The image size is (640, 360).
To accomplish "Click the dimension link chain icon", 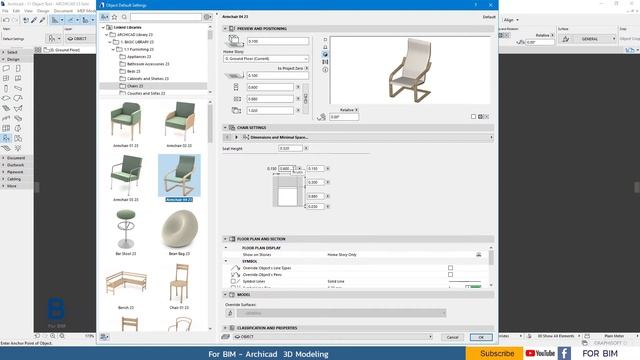I will 306,98.
